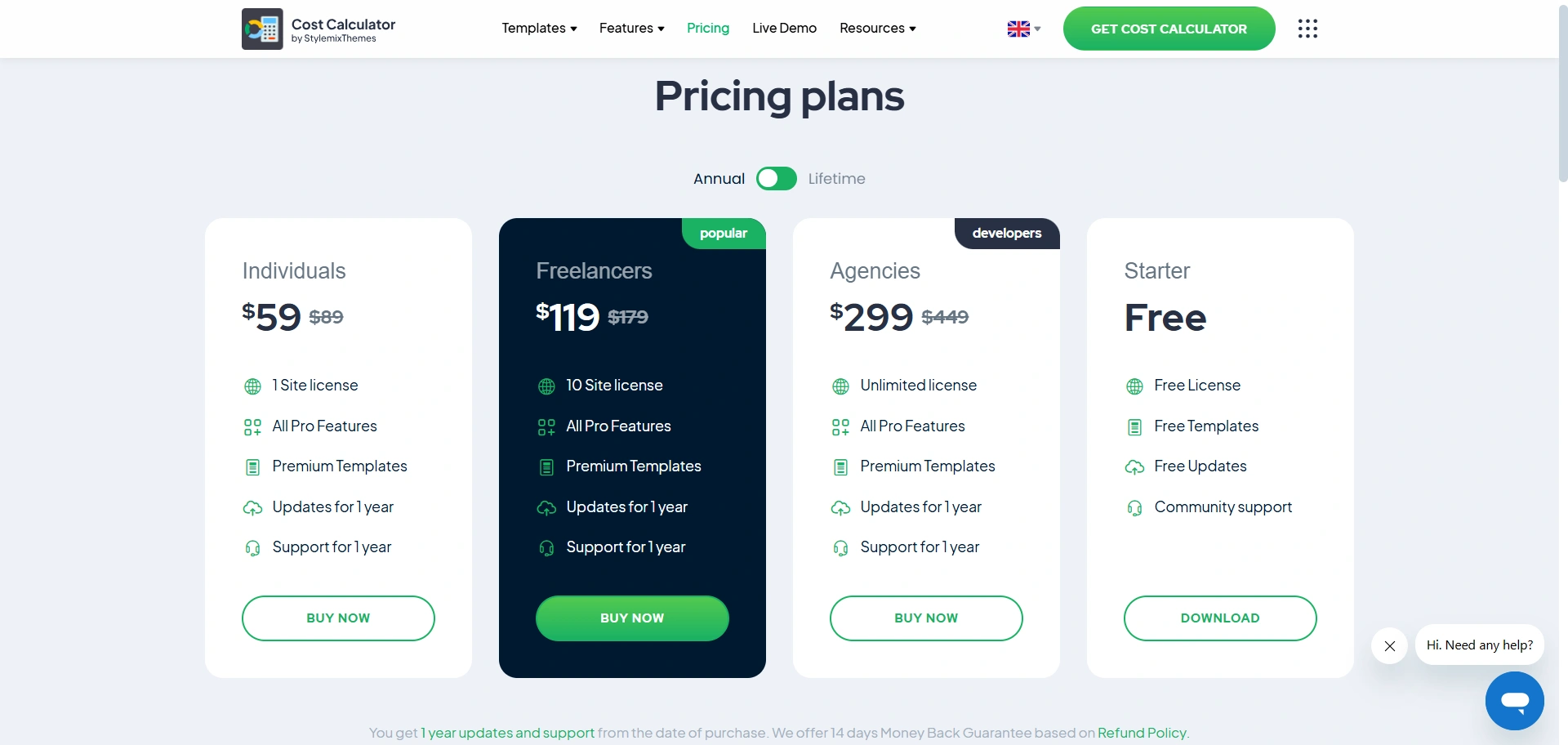The height and width of the screenshot is (745, 1568).
Task: Open Live Demo from the top menu
Action: (783, 29)
